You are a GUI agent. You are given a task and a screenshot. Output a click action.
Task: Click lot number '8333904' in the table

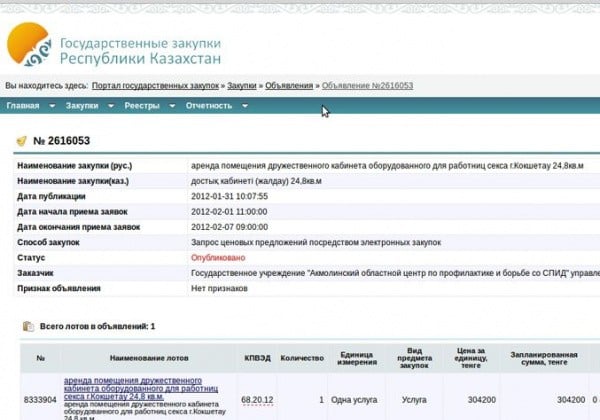40,399
